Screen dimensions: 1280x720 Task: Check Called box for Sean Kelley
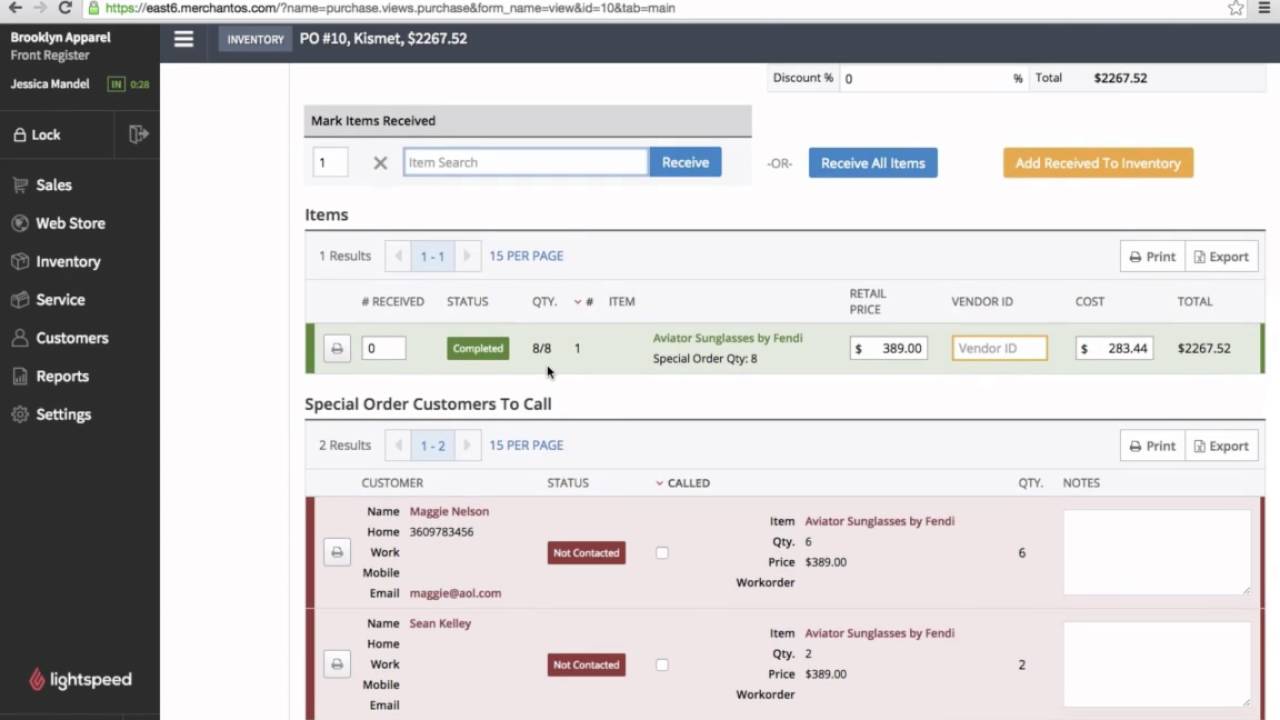point(662,664)
